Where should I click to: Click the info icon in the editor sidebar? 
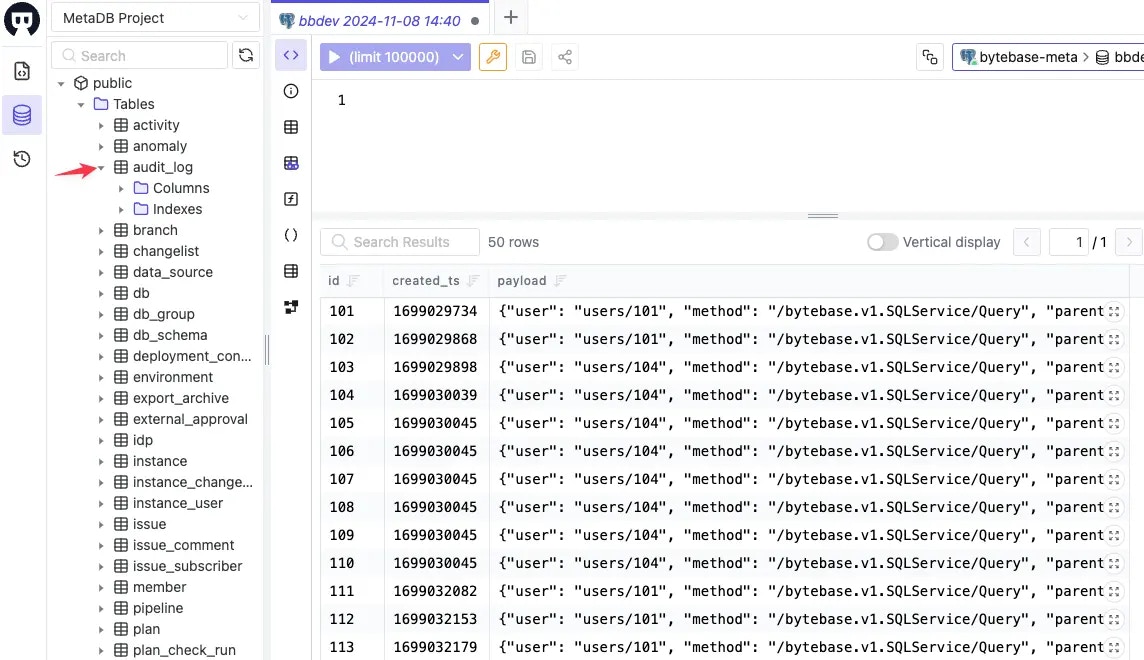point(290,91)
